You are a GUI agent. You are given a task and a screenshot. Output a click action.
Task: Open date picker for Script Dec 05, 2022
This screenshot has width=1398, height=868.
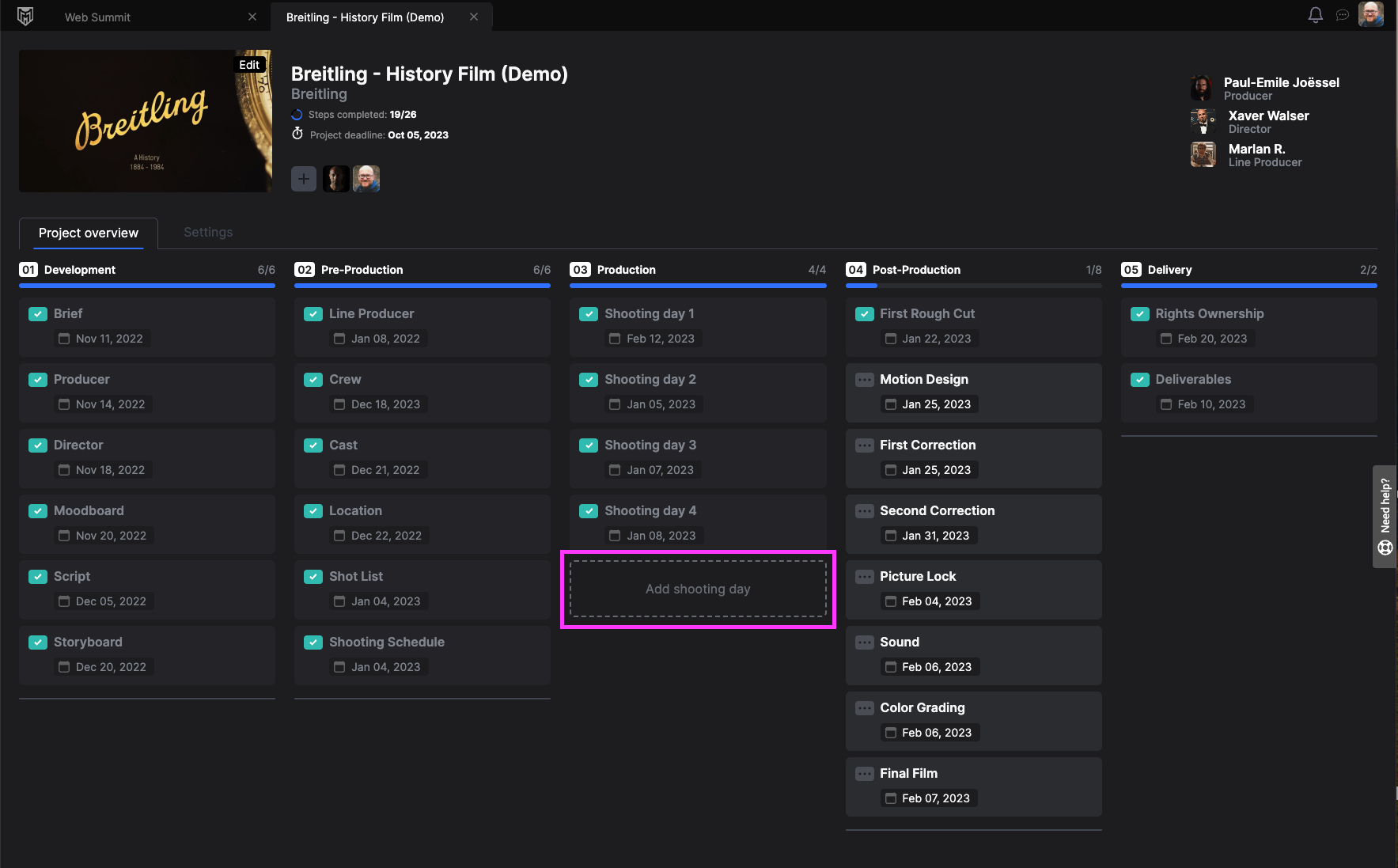[x=103, y=601]
